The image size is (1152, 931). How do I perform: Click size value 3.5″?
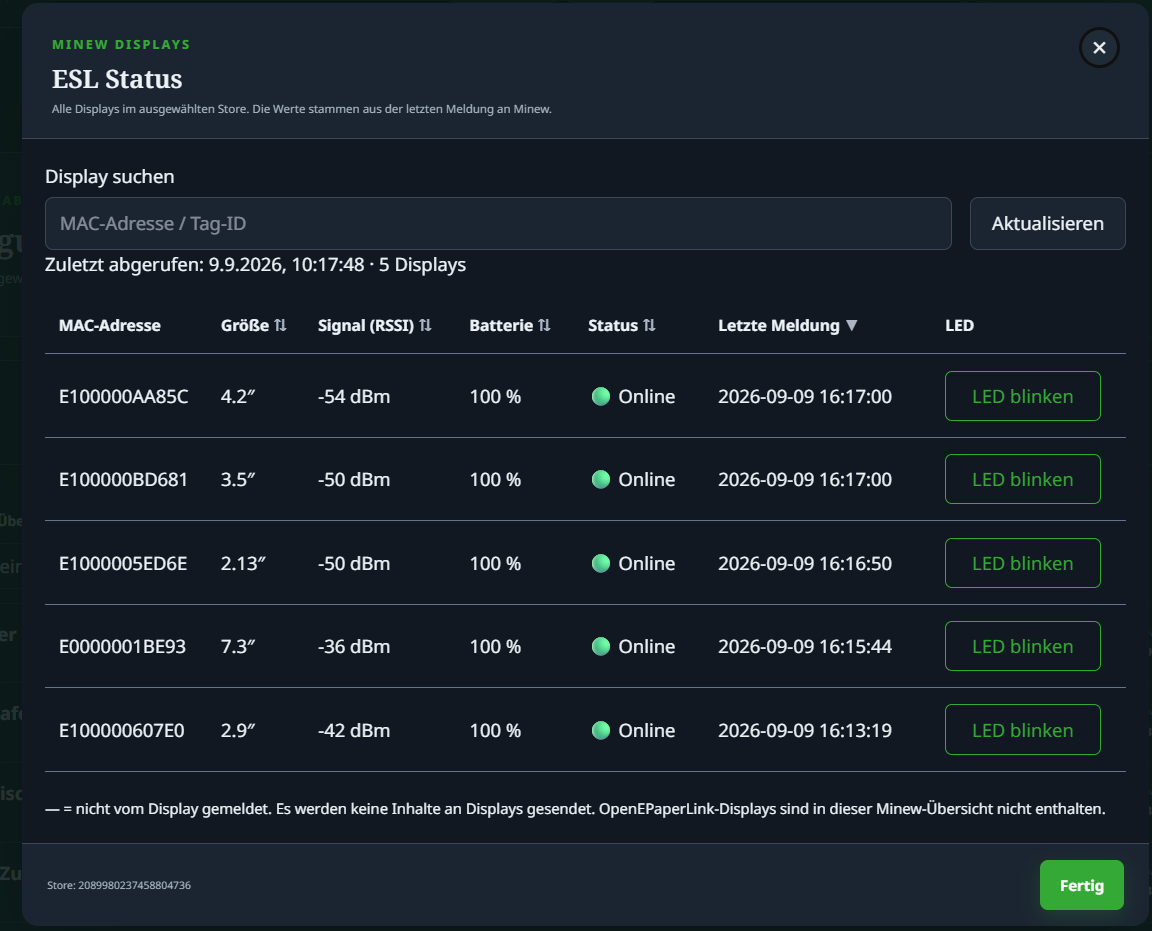237,480
